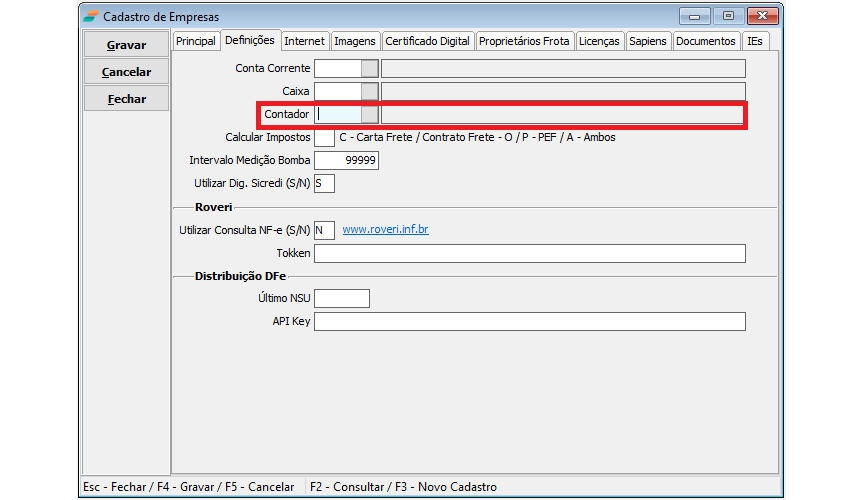Click the Intervalo Medição Bomba field
The width and height of the screenshot is (862, 500).
(346, 160)
